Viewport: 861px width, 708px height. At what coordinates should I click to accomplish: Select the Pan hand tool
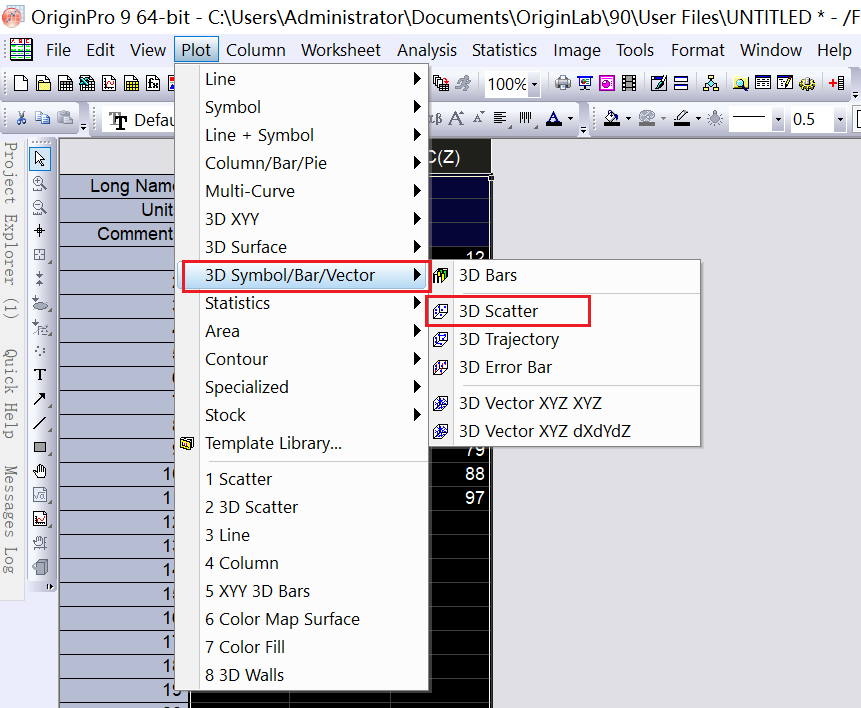(x=40, y=471)
